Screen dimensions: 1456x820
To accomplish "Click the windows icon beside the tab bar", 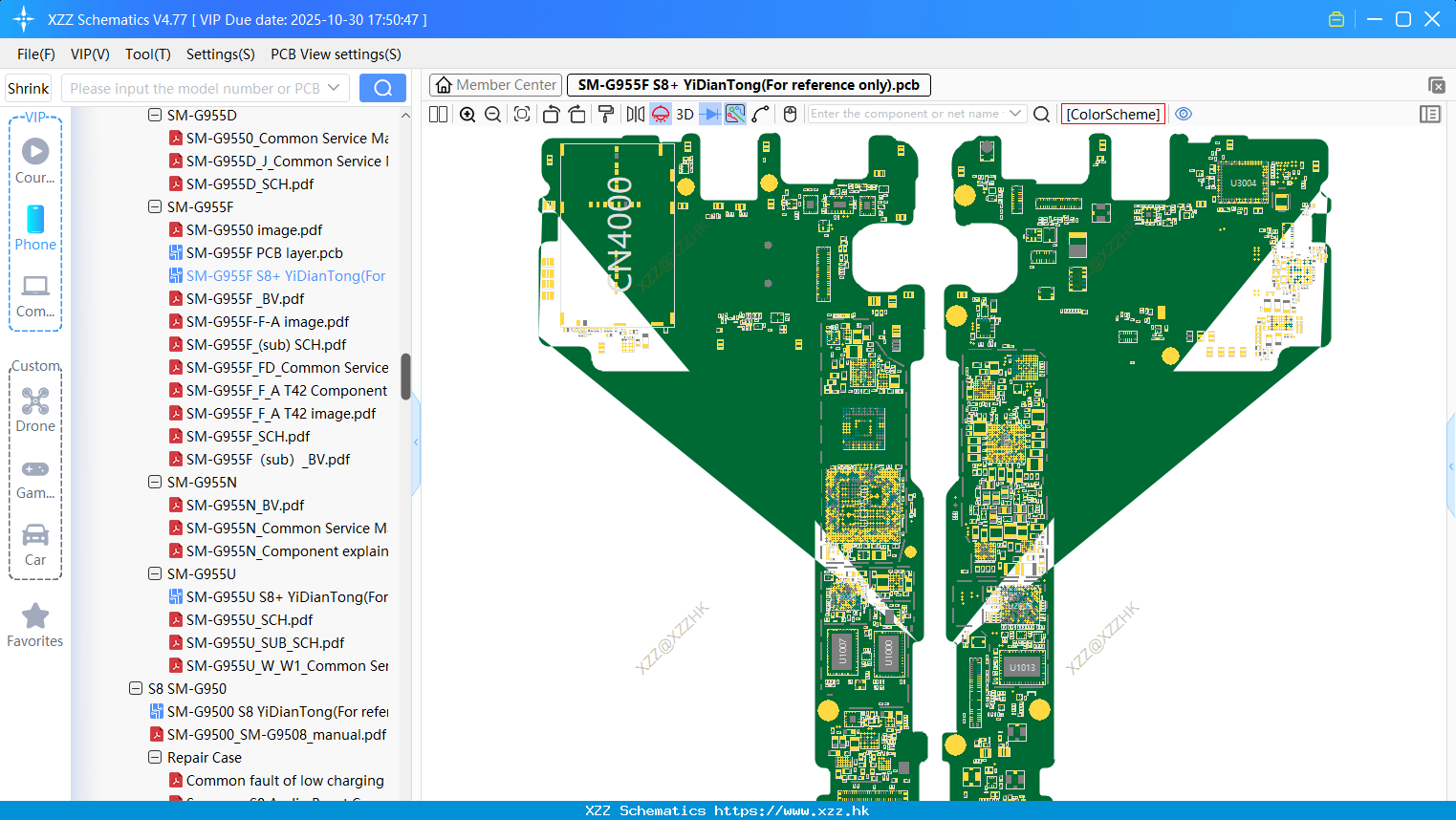I will tap(1436, 85).
